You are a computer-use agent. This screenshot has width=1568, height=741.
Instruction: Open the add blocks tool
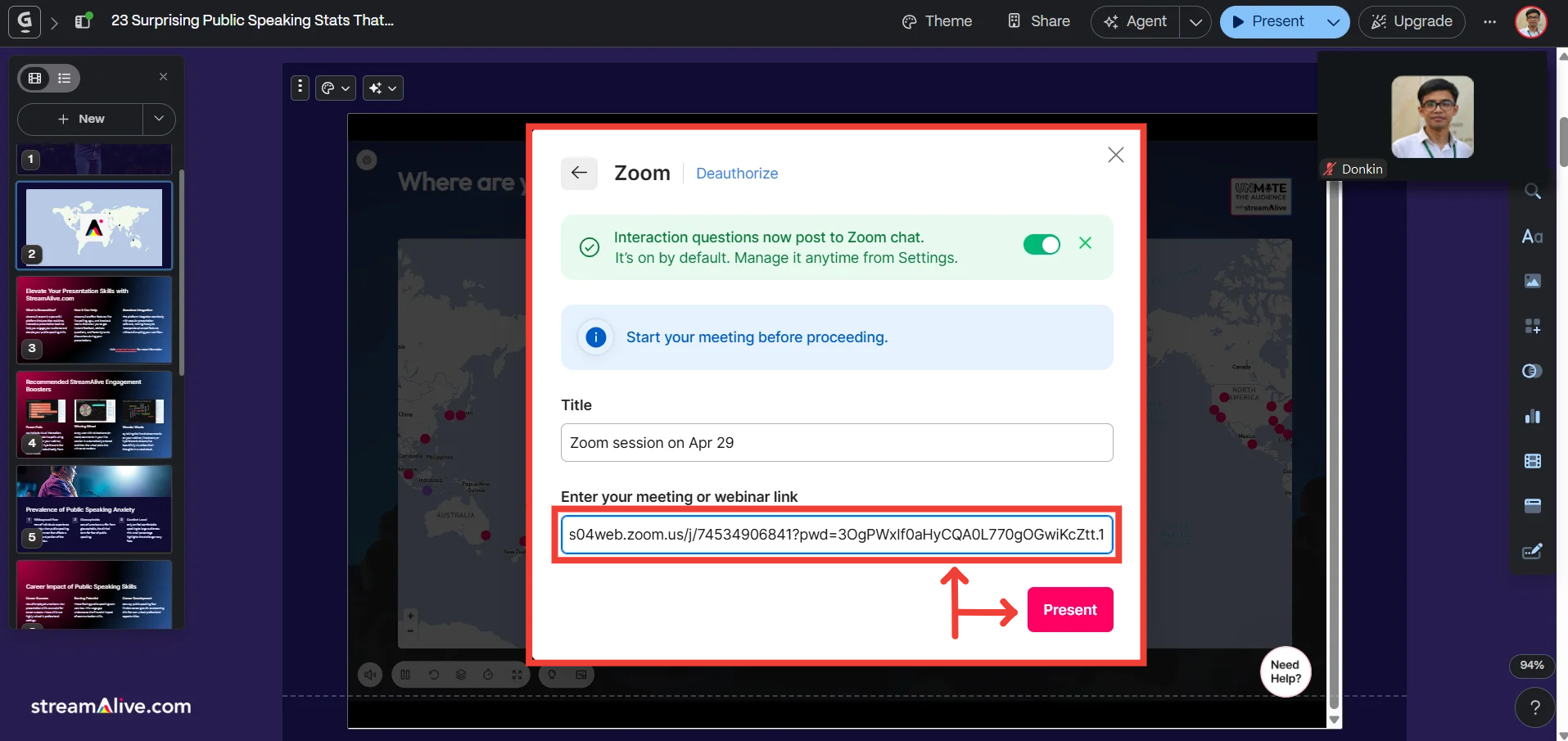tap(1533, 327)
